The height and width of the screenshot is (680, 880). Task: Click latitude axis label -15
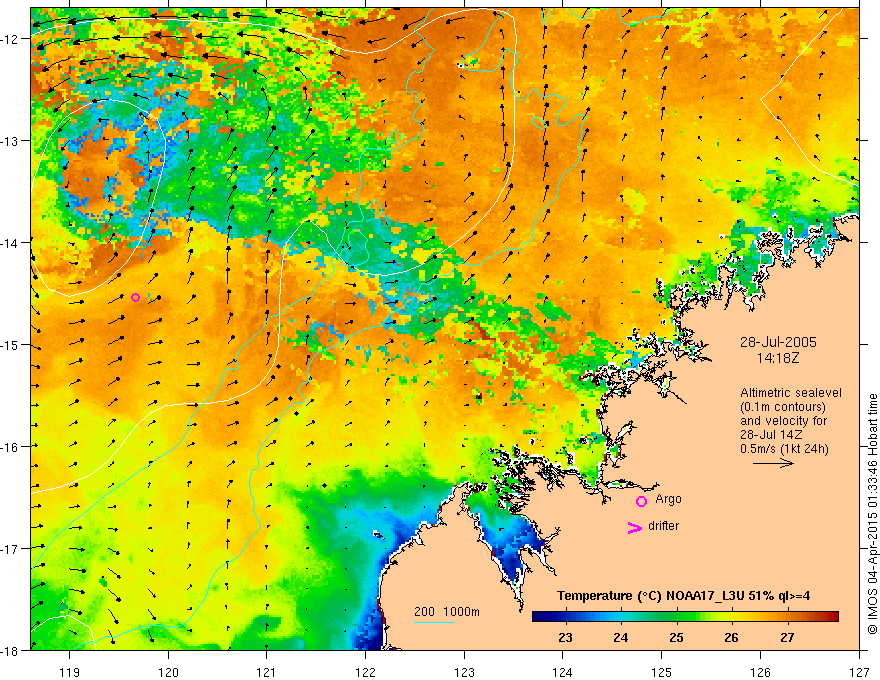(11, 344)
